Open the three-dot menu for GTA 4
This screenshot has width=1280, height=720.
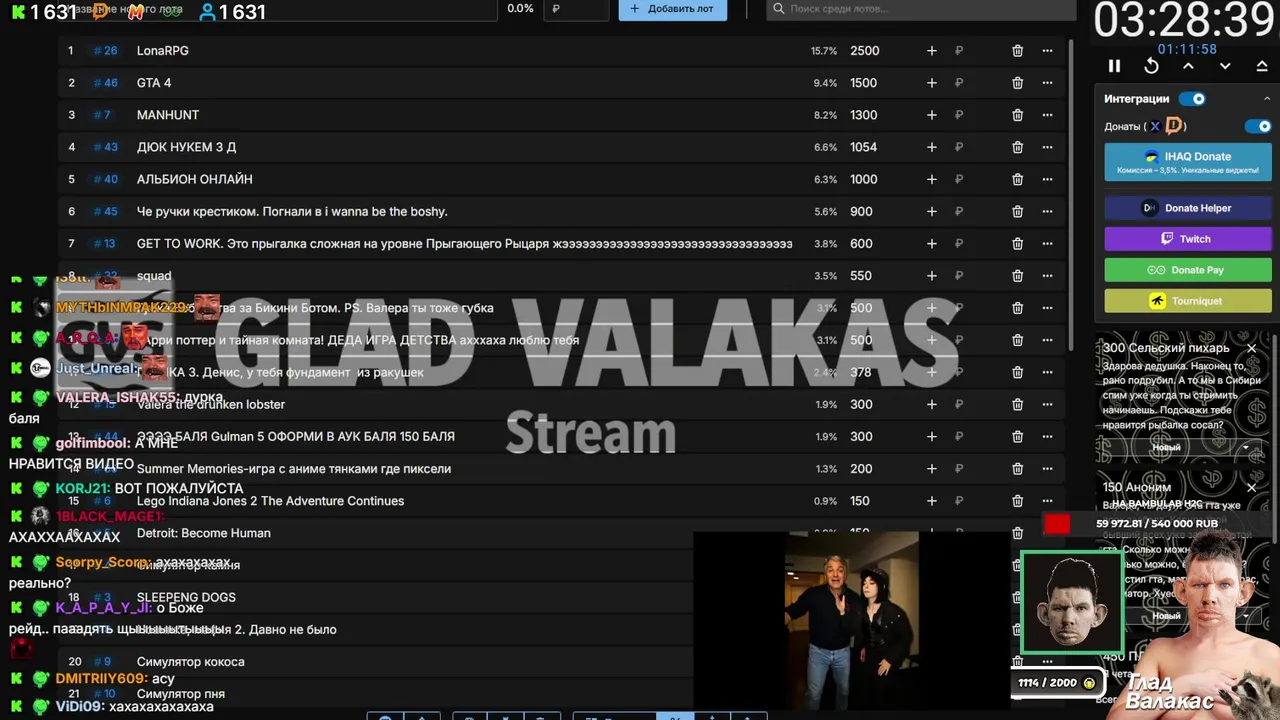[1047, 83]
